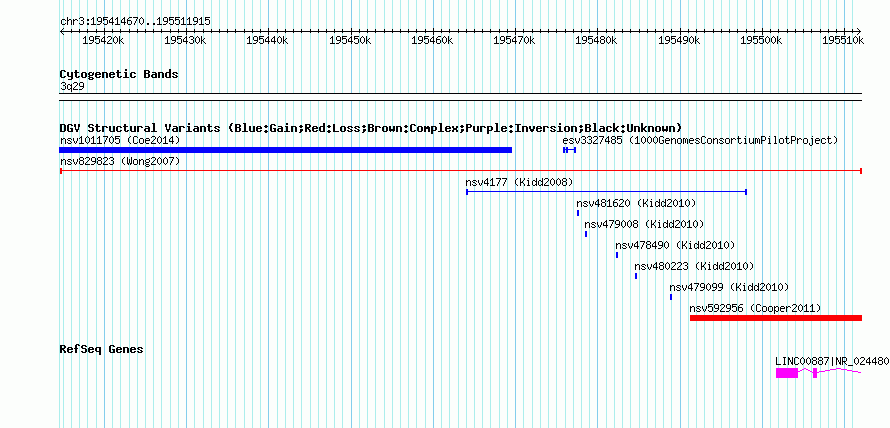Click the 195420k ruler position
Viewport: 890px width, 428px height.
click(103, 40)
